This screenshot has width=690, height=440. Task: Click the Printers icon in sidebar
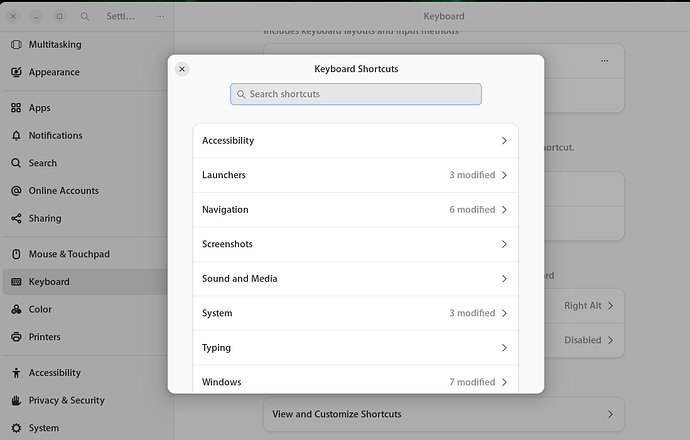16,337
